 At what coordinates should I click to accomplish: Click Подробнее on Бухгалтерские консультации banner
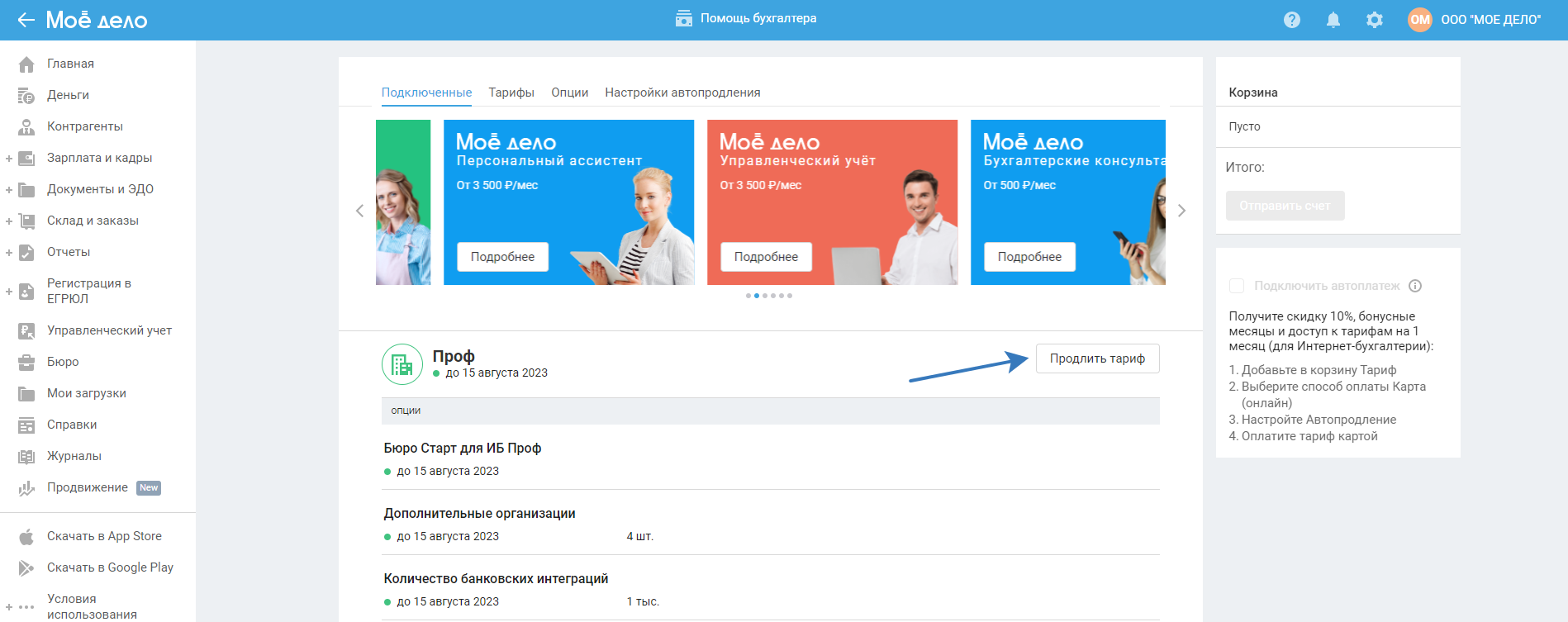pyautogui.click(x=1029, y=257)
